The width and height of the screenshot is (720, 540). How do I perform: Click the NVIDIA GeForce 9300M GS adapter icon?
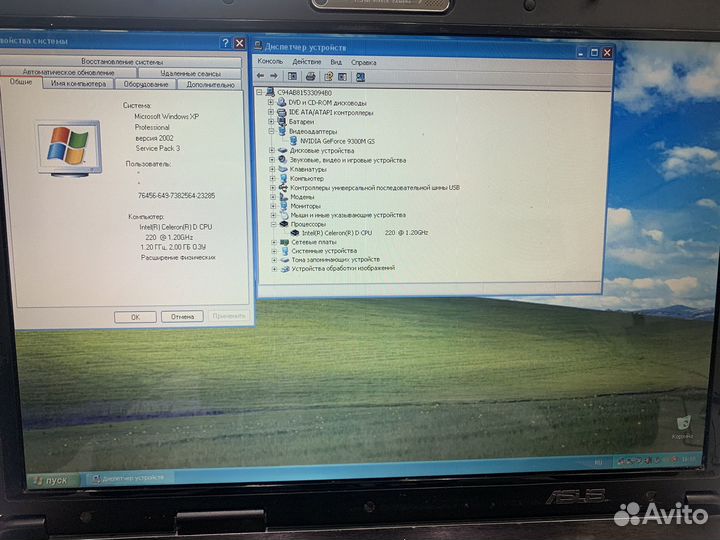coord(293,141)
